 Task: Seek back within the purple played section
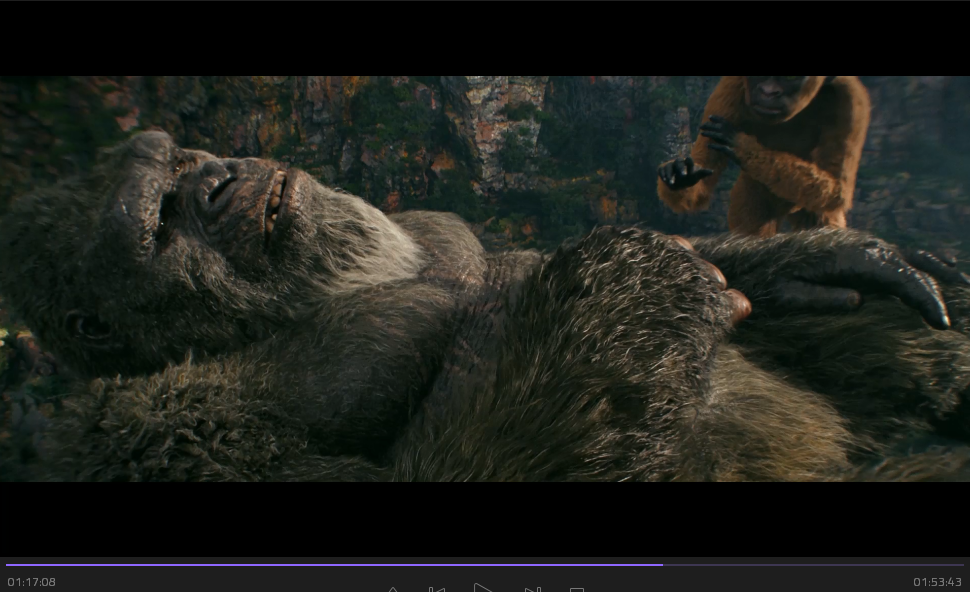pyautogui.click(x=330, y=565)
